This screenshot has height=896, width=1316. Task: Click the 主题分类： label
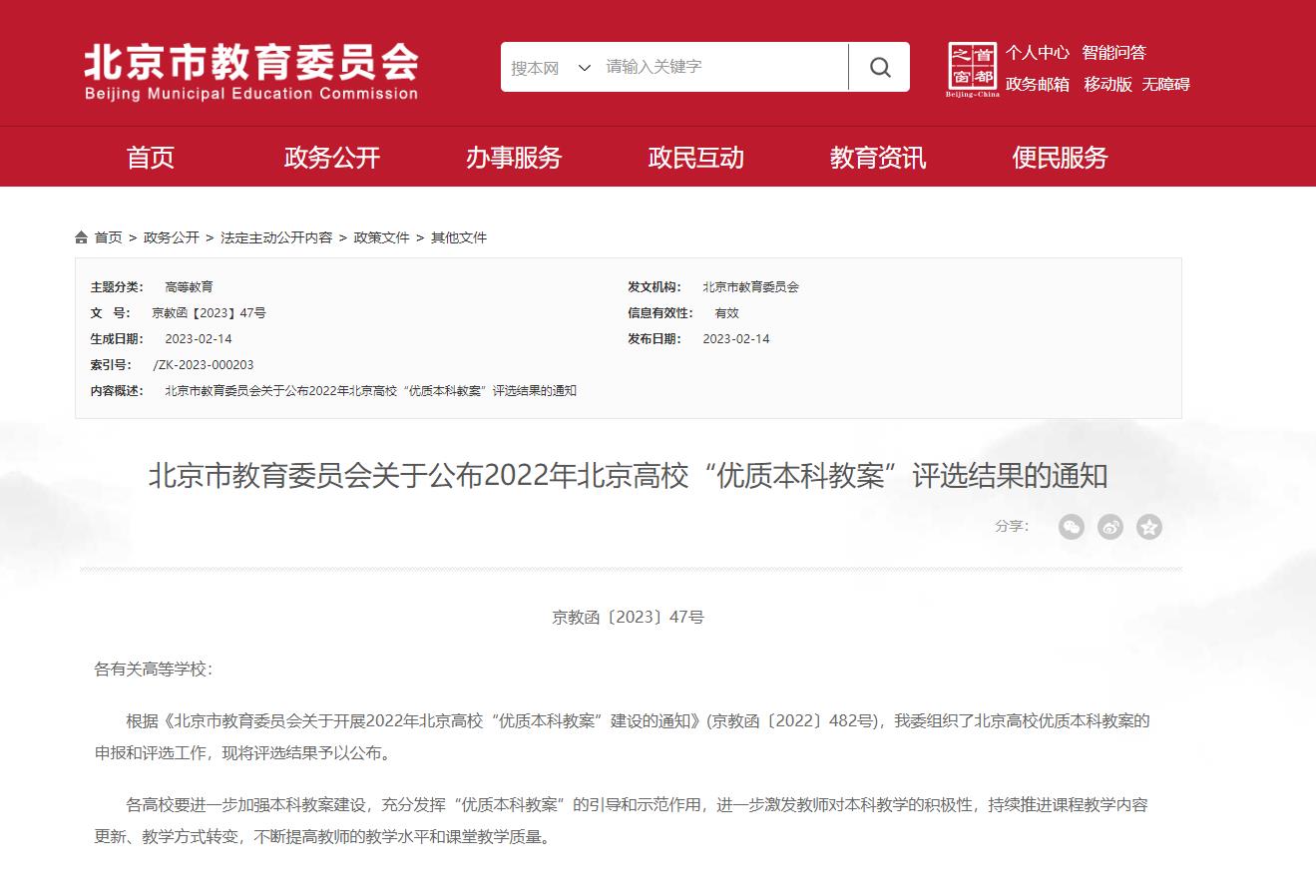click(117, 287)
